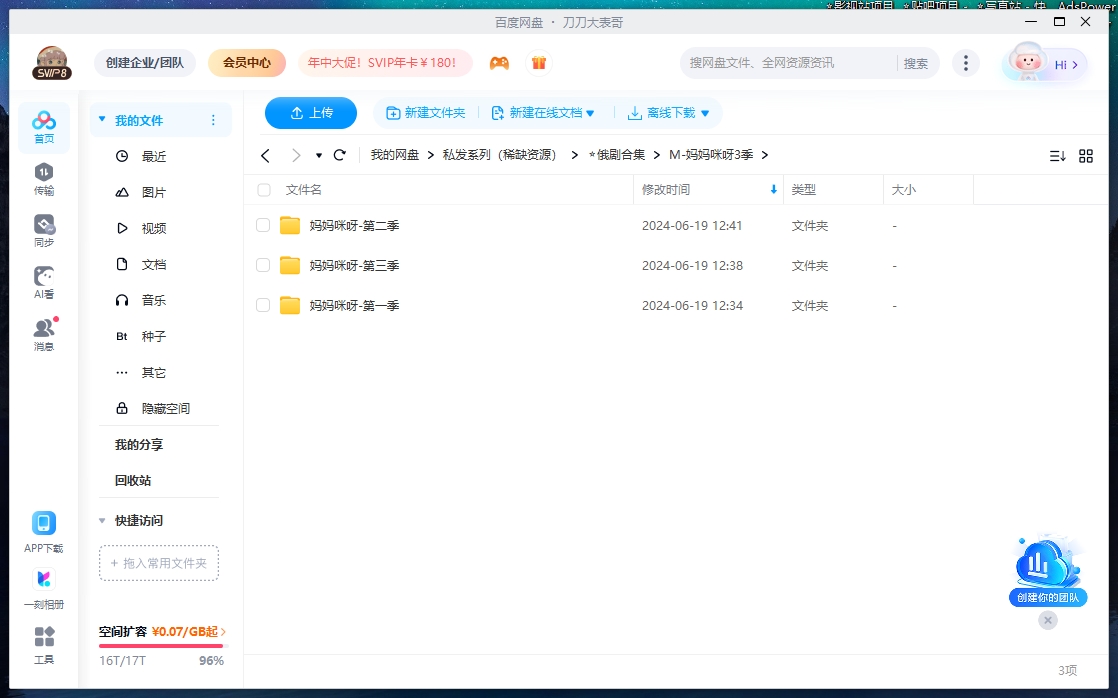Expand the 离线下载 dropdown
The height and width of the screenshot is (698, 1118).
[704, 113]
